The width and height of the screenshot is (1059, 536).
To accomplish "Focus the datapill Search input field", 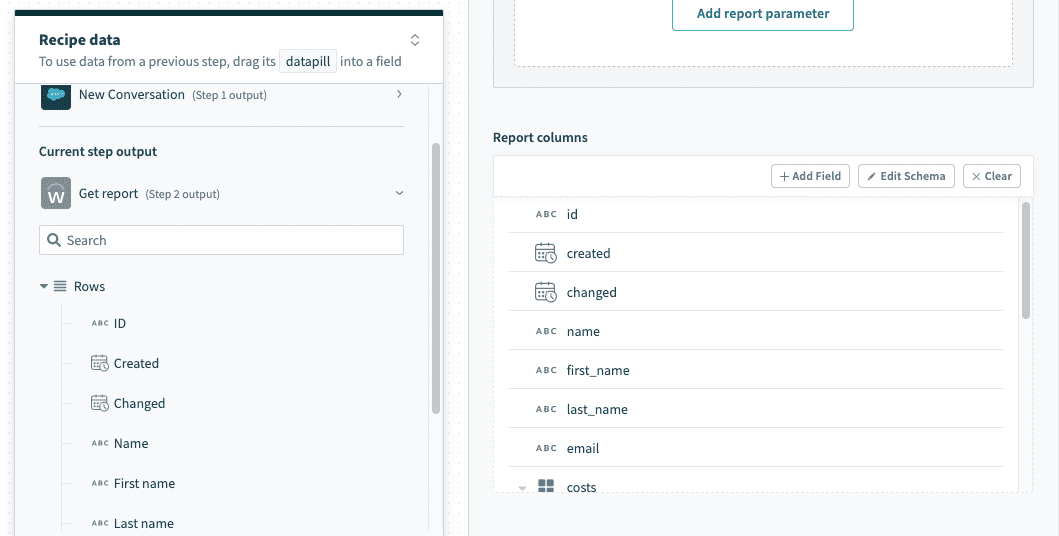I will (x=222, y=240).
